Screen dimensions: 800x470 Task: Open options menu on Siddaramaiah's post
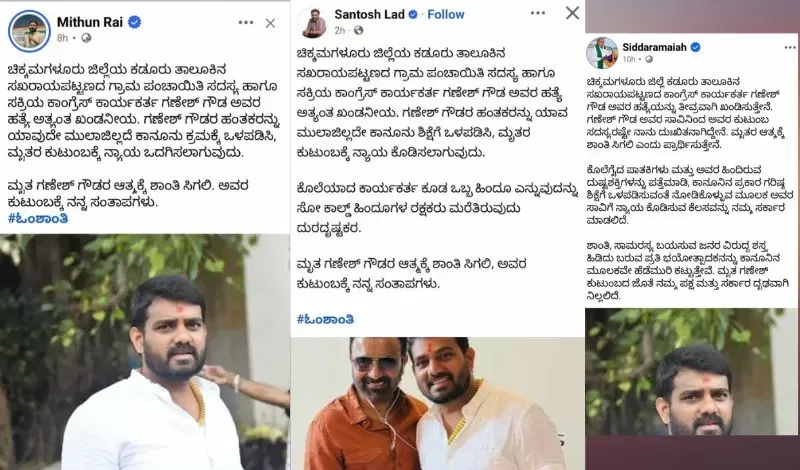(790, 47)
